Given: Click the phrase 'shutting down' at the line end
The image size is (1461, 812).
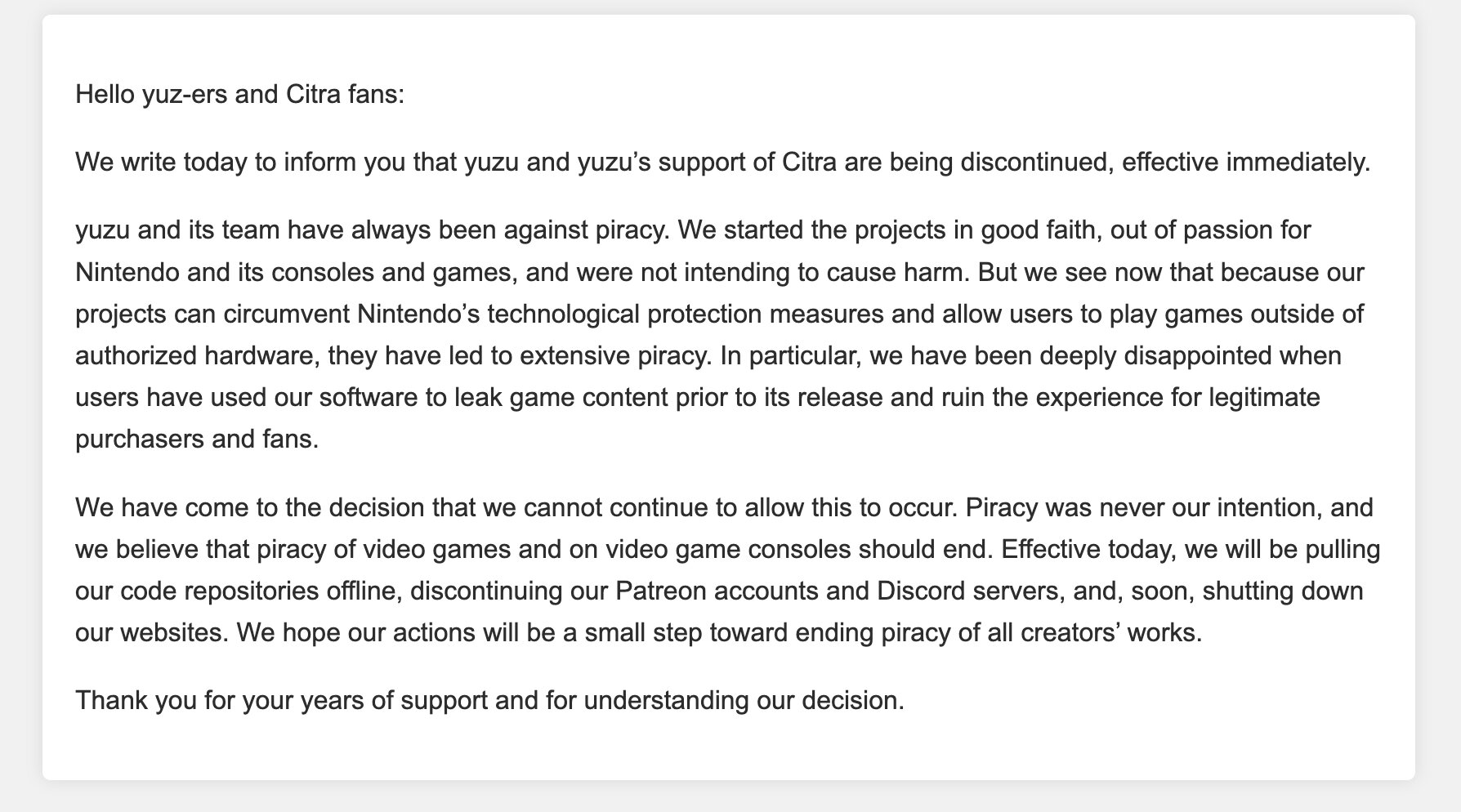Looking at the screenshot, I should [1283, 591].
